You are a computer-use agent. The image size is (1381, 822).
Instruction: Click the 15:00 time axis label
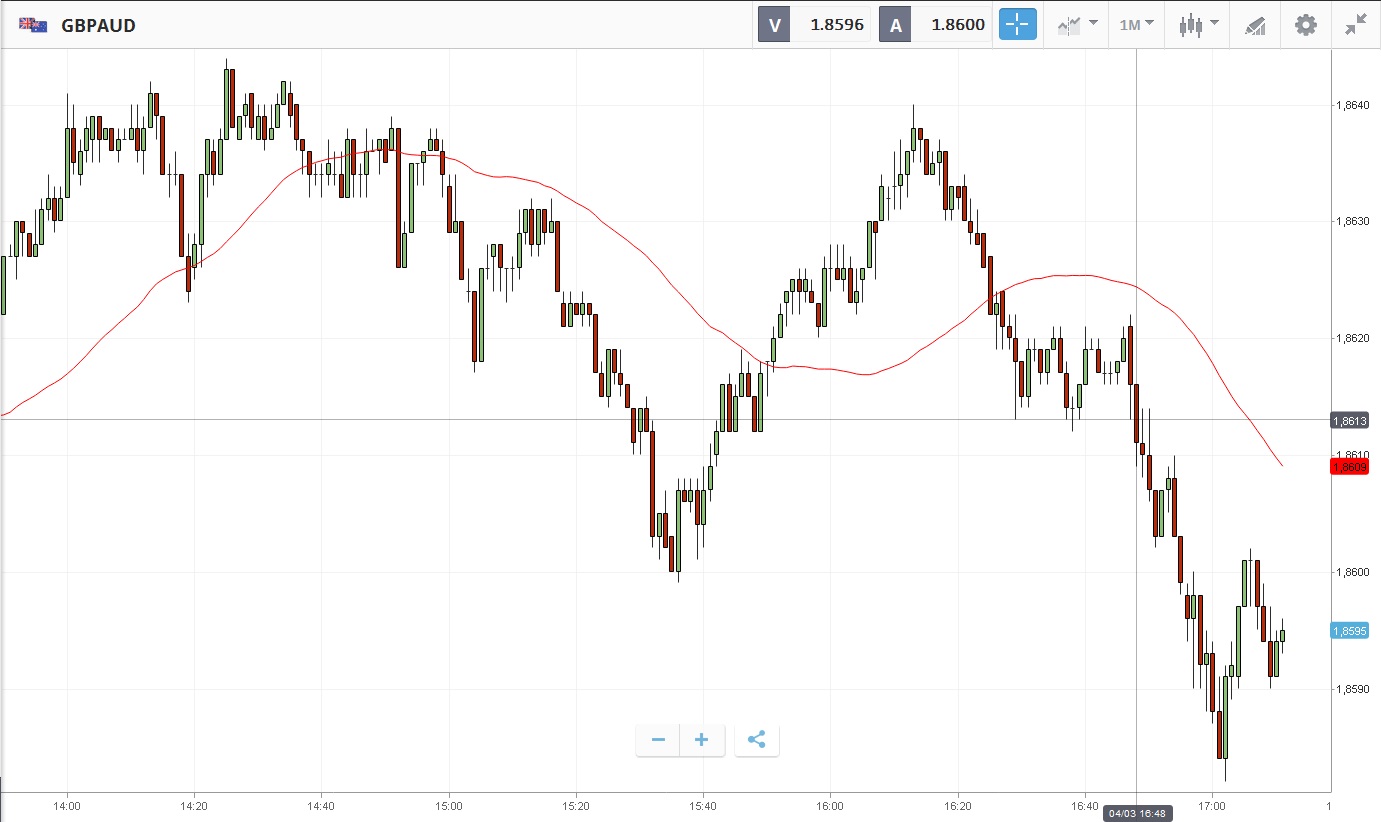point(449,805)
